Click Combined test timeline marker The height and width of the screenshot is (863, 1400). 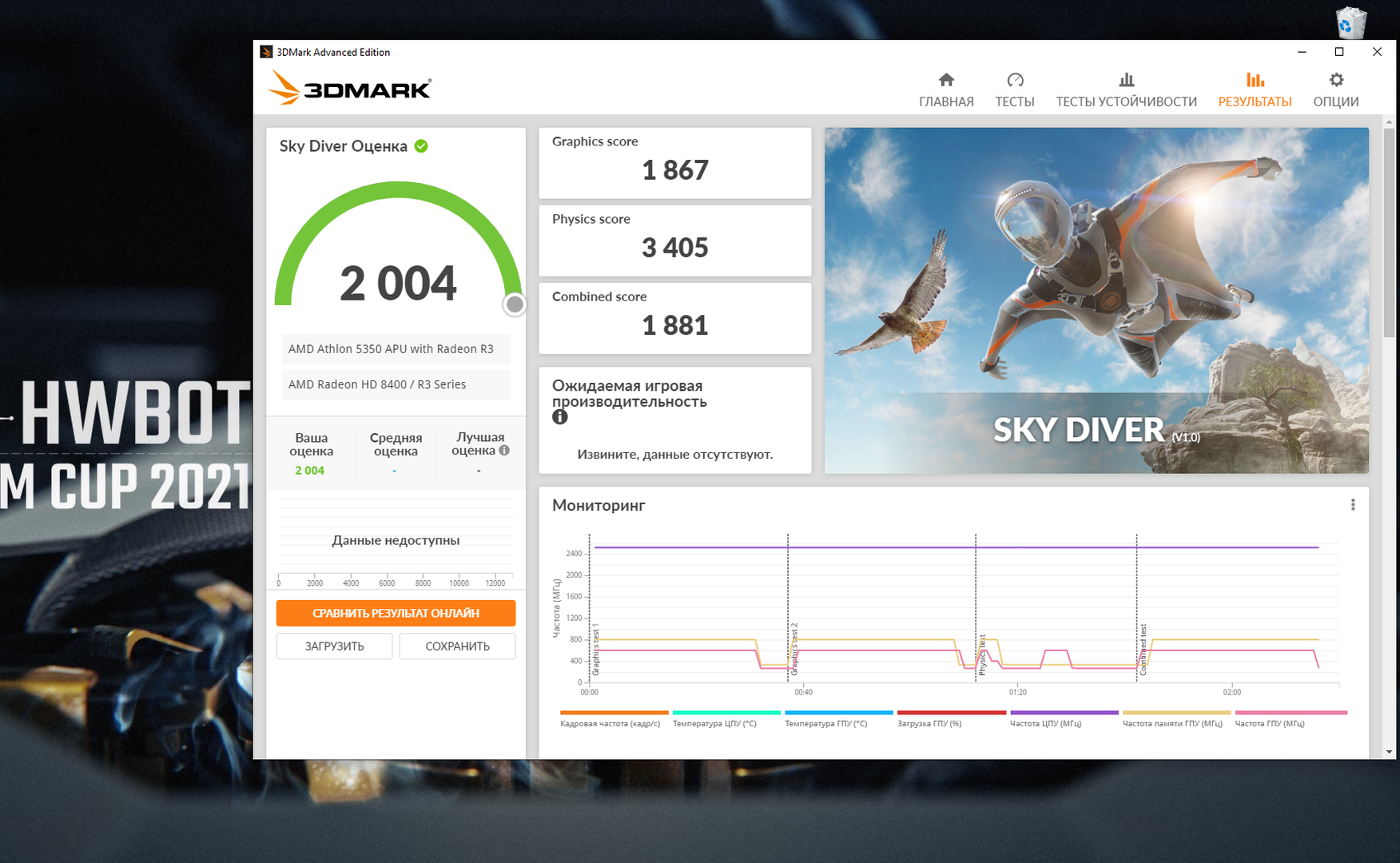pos(1143,649)
